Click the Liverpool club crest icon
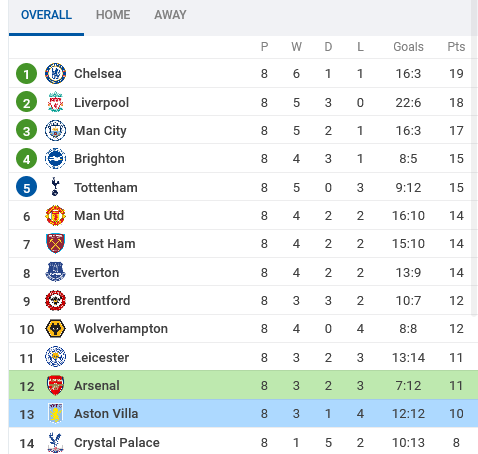This screenshot has height=454, width=478. 55,102
